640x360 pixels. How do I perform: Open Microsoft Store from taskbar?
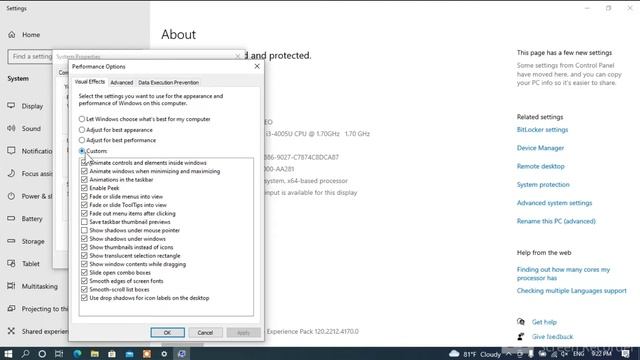coord(112,353)
